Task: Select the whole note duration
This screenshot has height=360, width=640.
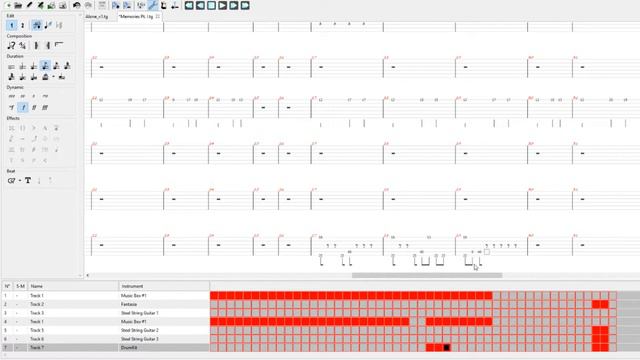Action: click(11, 66)
